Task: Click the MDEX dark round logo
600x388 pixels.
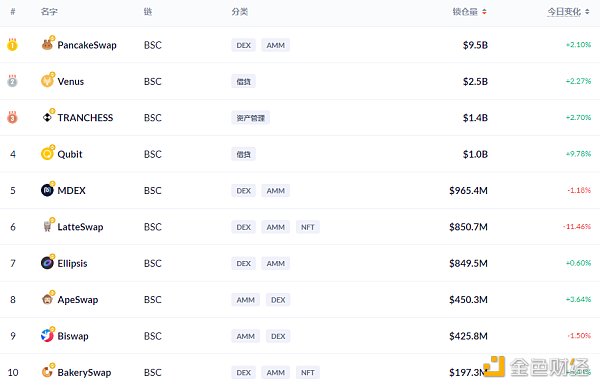Action: 47,190
